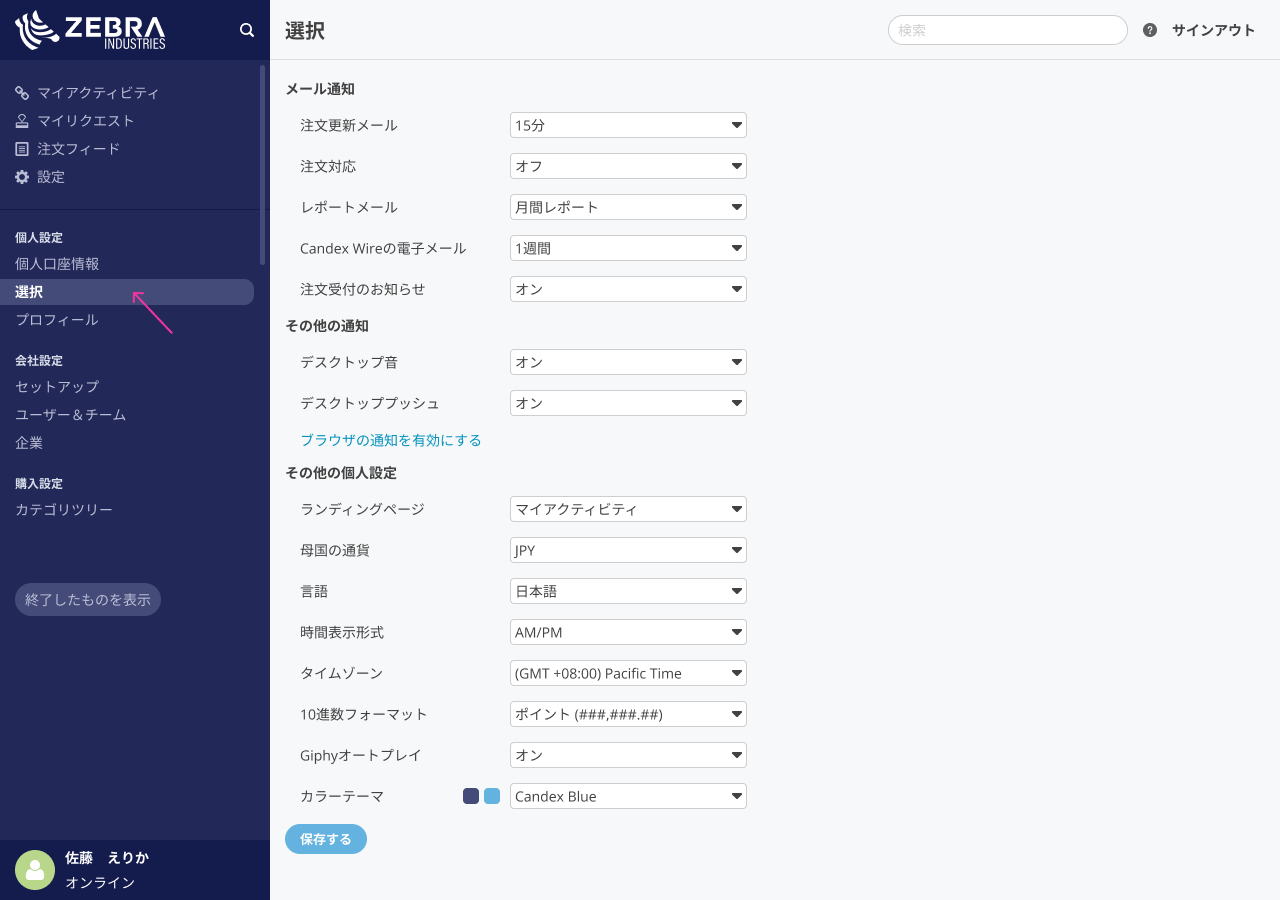Open the help question mark icon

click(x=1150, y=30)
